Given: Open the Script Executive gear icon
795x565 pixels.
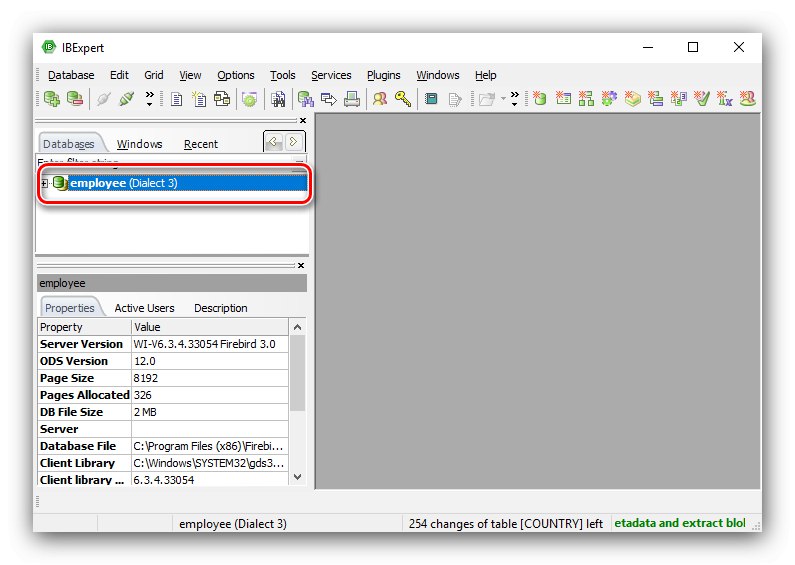Looking at the screenshot, I should click(249, 98).
